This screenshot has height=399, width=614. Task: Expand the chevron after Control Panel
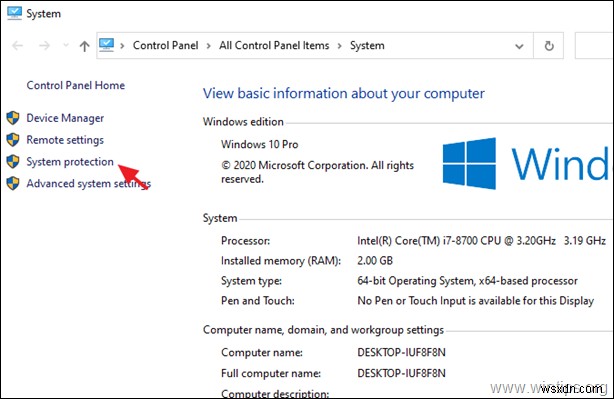pos(209,46)
